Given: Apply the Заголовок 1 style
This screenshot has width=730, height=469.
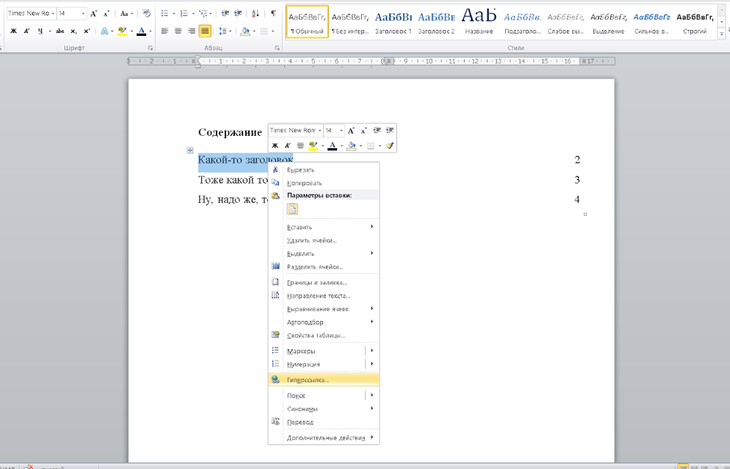Looking at the screenshot, I should 393,22.
